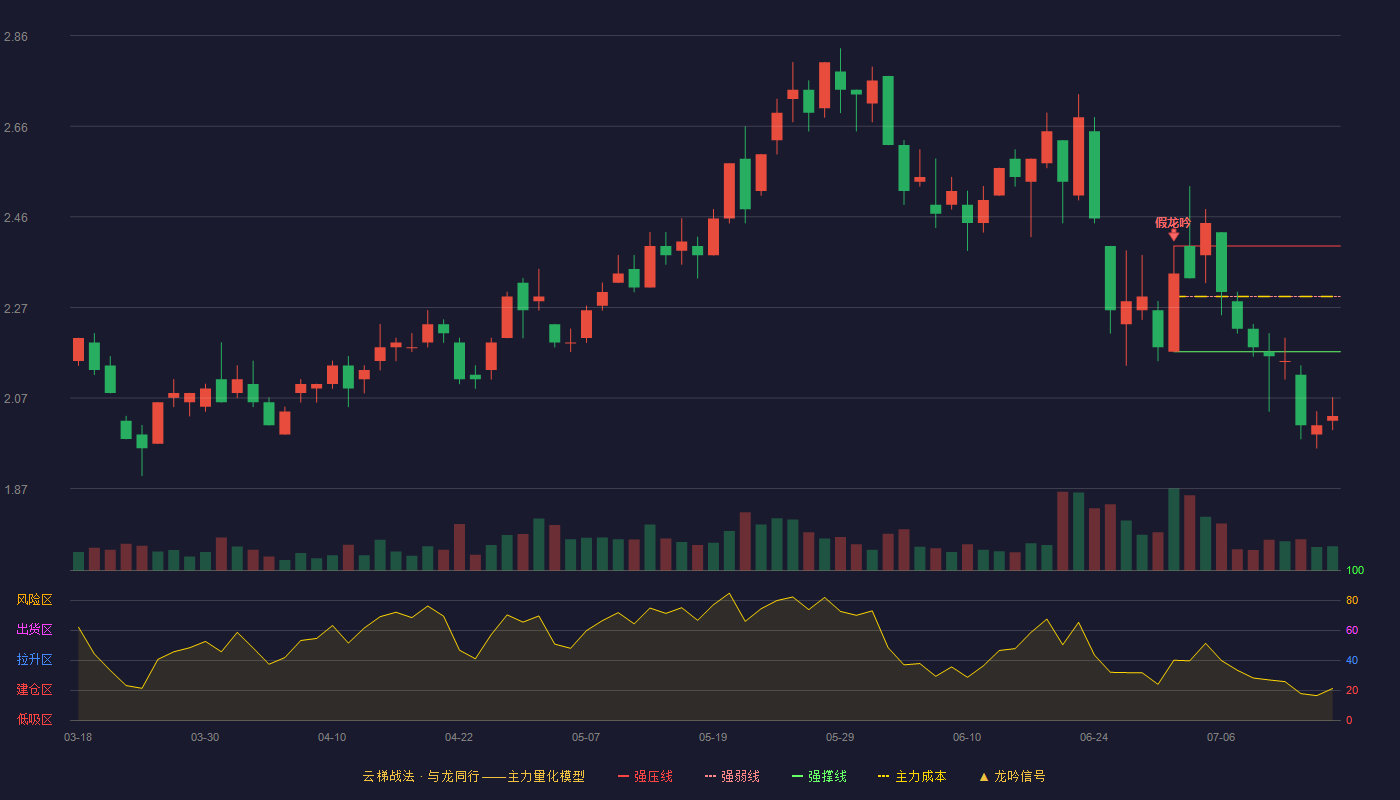Click the 2.66 price axis label
The height and width of the screenshot is (800, 1400).
tap(16, 128)
